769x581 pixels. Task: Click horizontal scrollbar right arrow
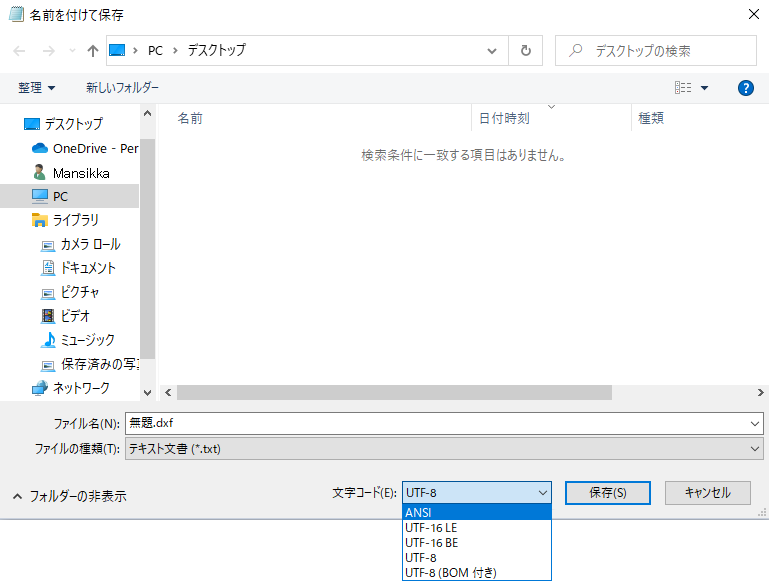tap(760, 392)
